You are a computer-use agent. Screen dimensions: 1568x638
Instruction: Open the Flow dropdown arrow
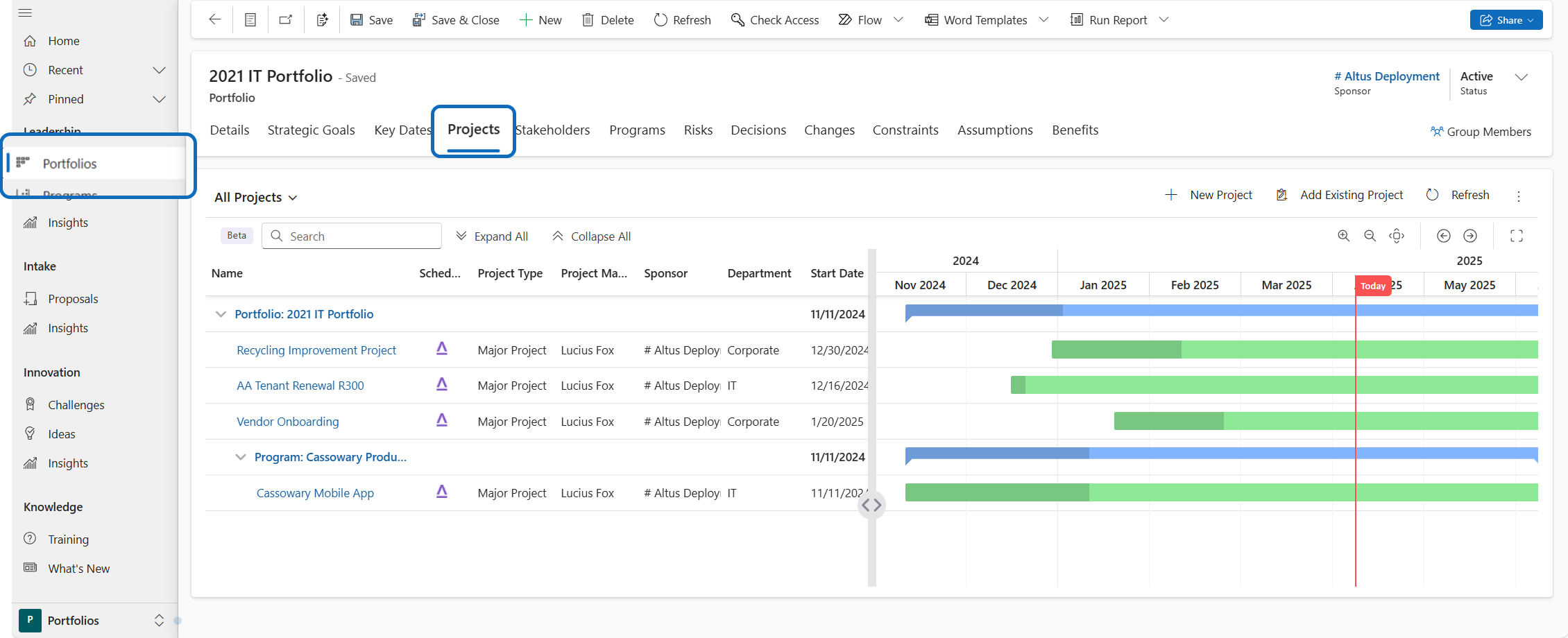898,20
